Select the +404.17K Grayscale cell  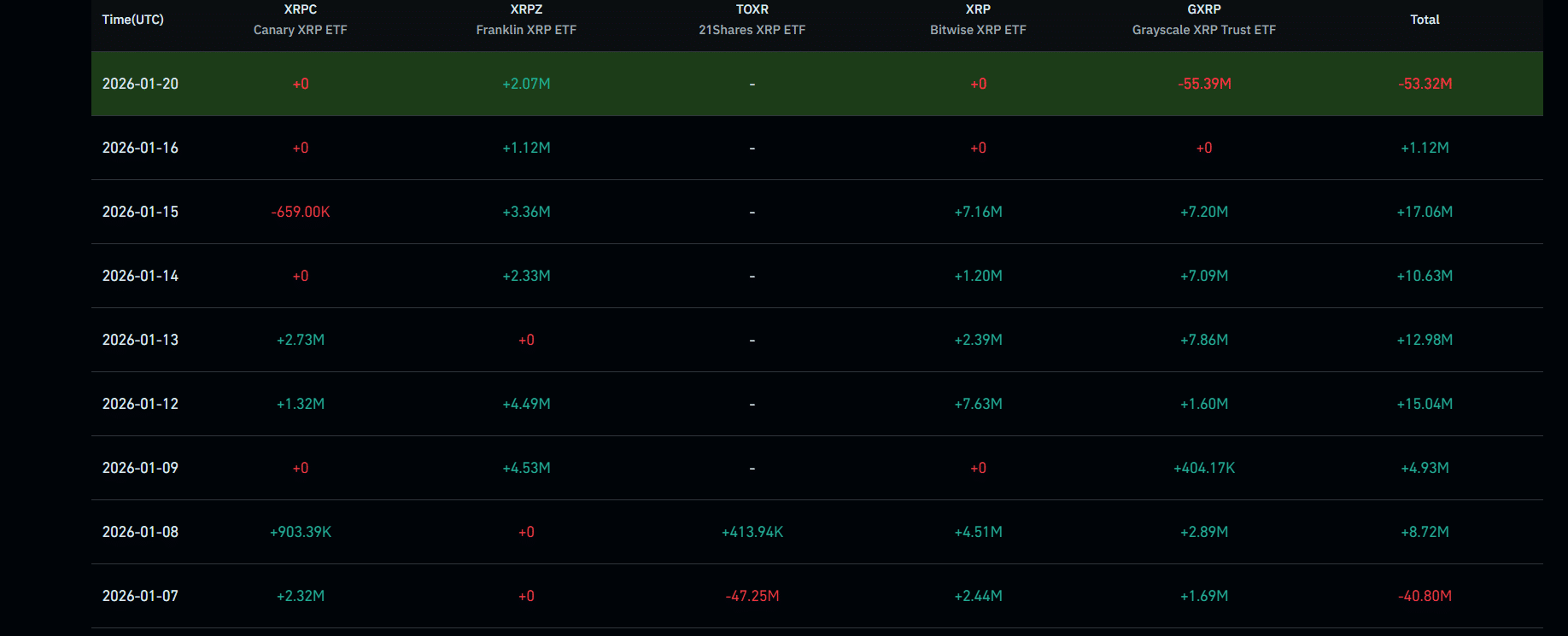tap(1204, 468)
